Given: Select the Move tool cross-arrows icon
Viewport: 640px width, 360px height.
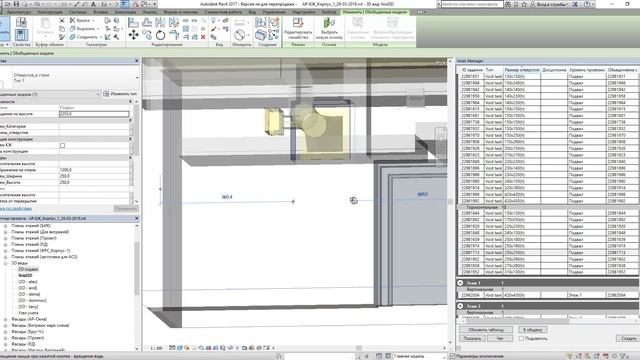Looking at the screenshot, I should [133, 35].
